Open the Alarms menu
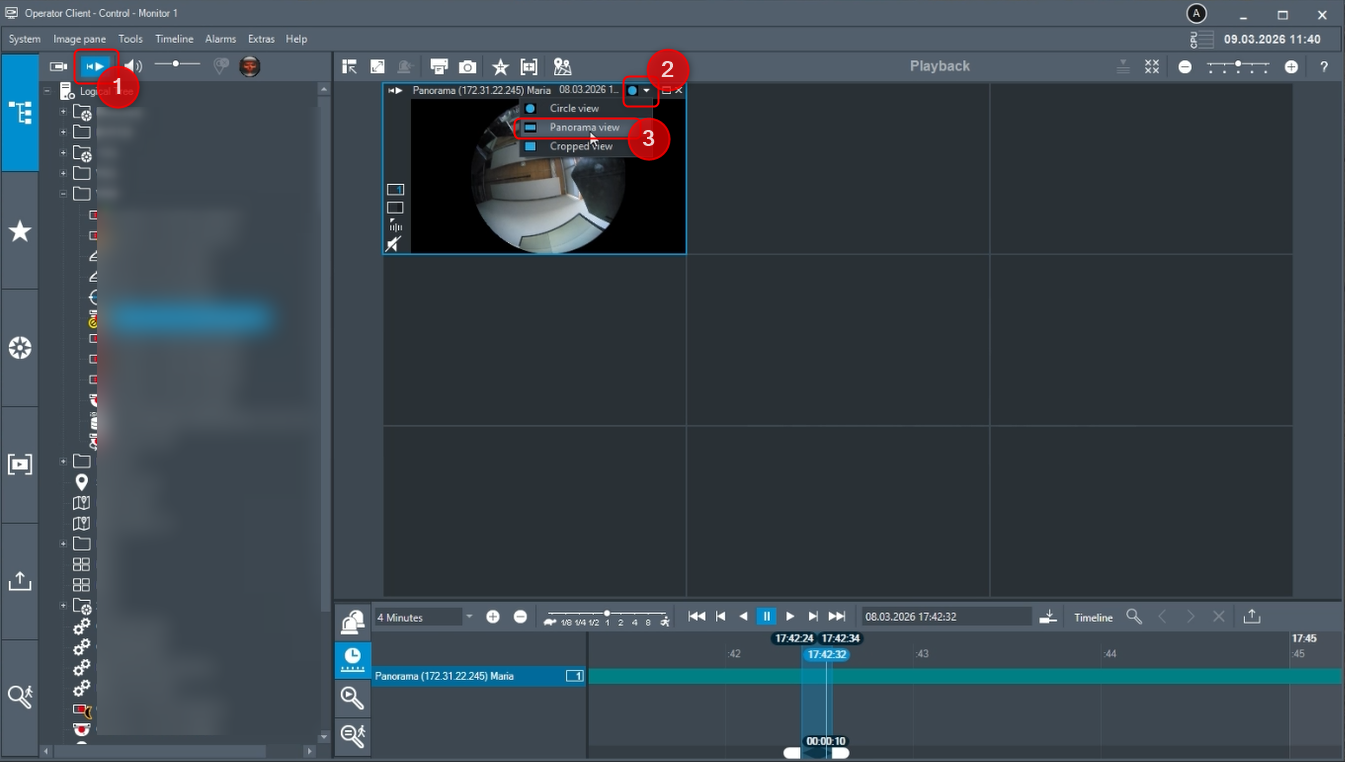Image resolution: width=1345 pixels, height=762 pixels. [x=220, y=39]
